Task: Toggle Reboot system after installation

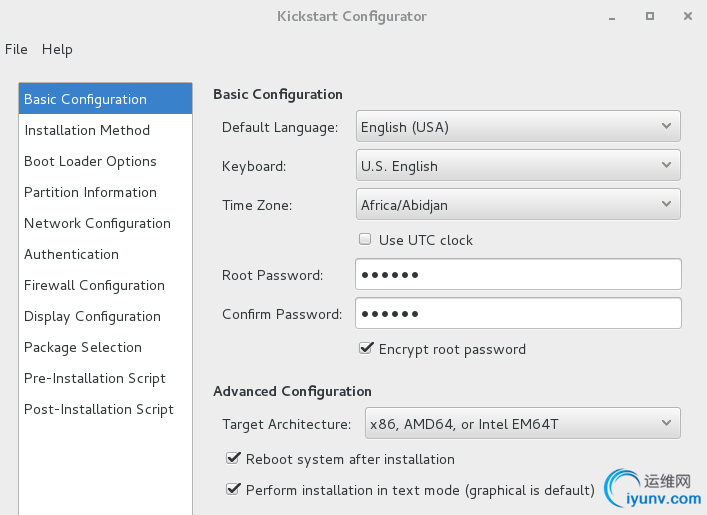Action: tap(233, 459)
